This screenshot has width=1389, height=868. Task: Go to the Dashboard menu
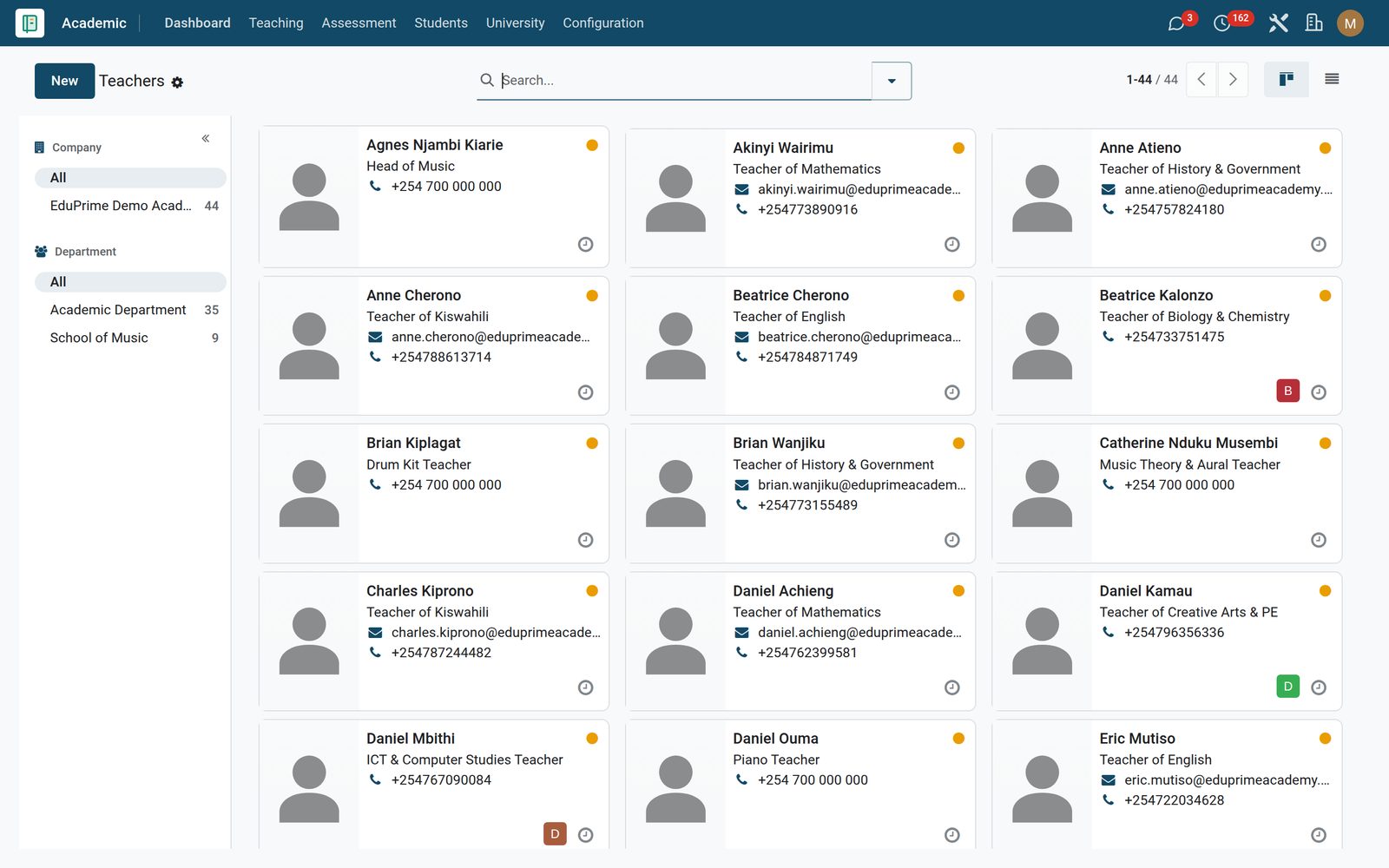pyautogui.click(x=198, y=23)
